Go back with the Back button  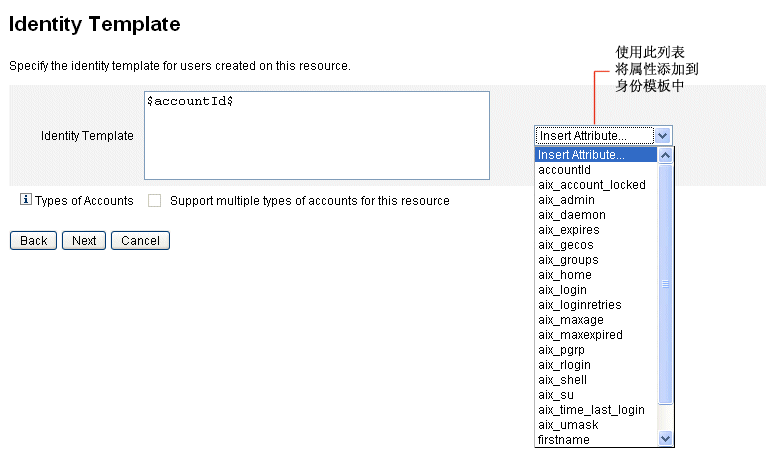click(x=33, y=240)
